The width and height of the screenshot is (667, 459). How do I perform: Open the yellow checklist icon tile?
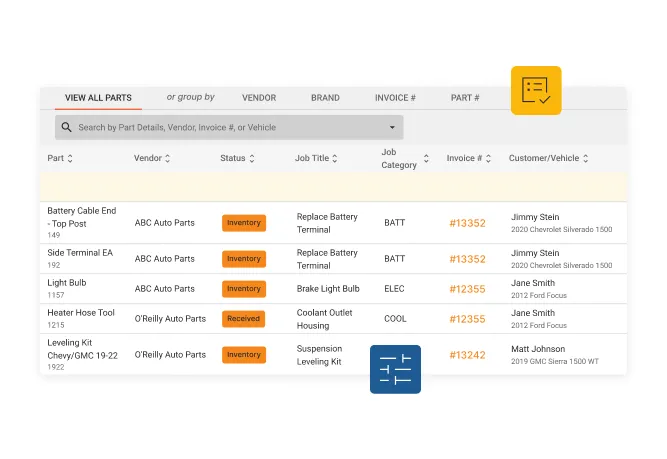(x=536, y=90)
